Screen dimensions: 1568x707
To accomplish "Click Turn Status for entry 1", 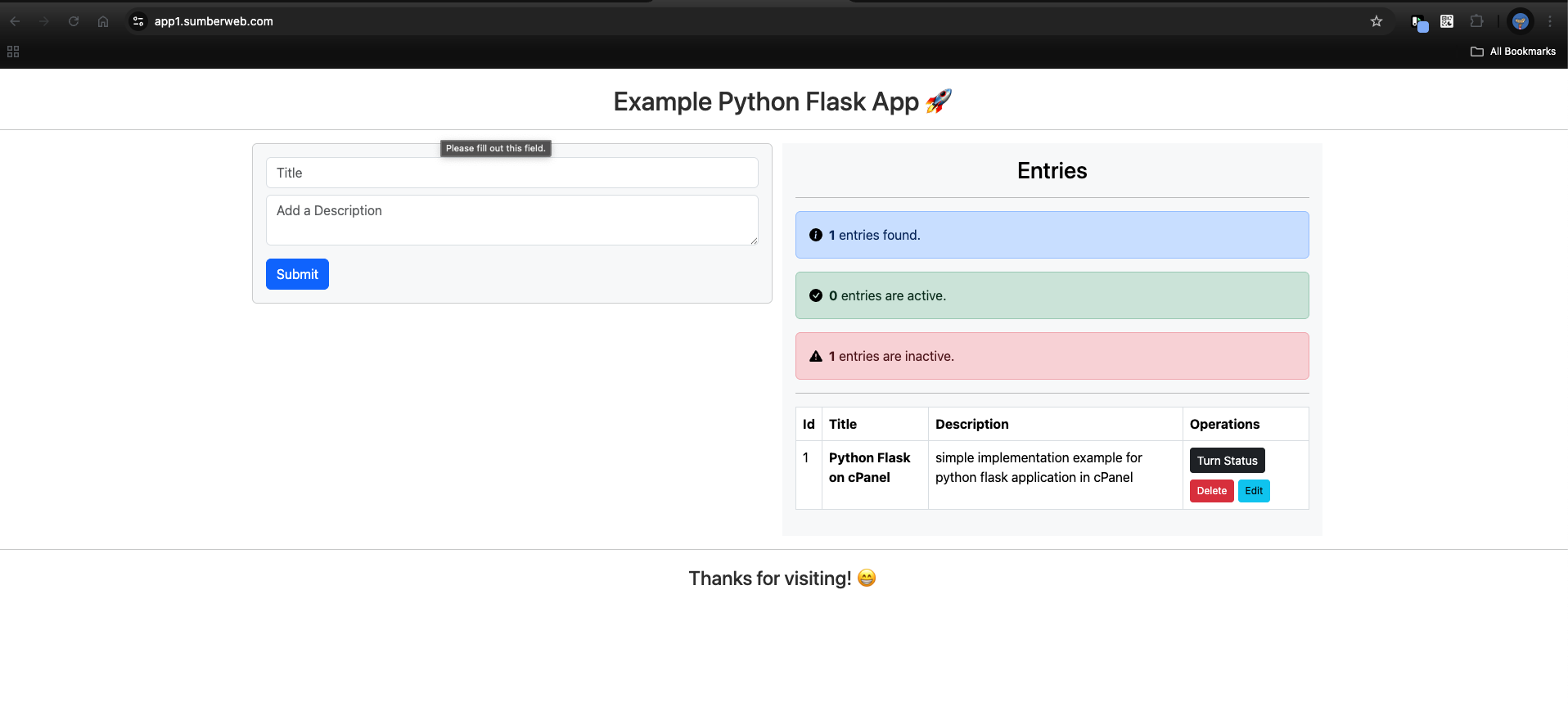I will tap(1227, 461).
